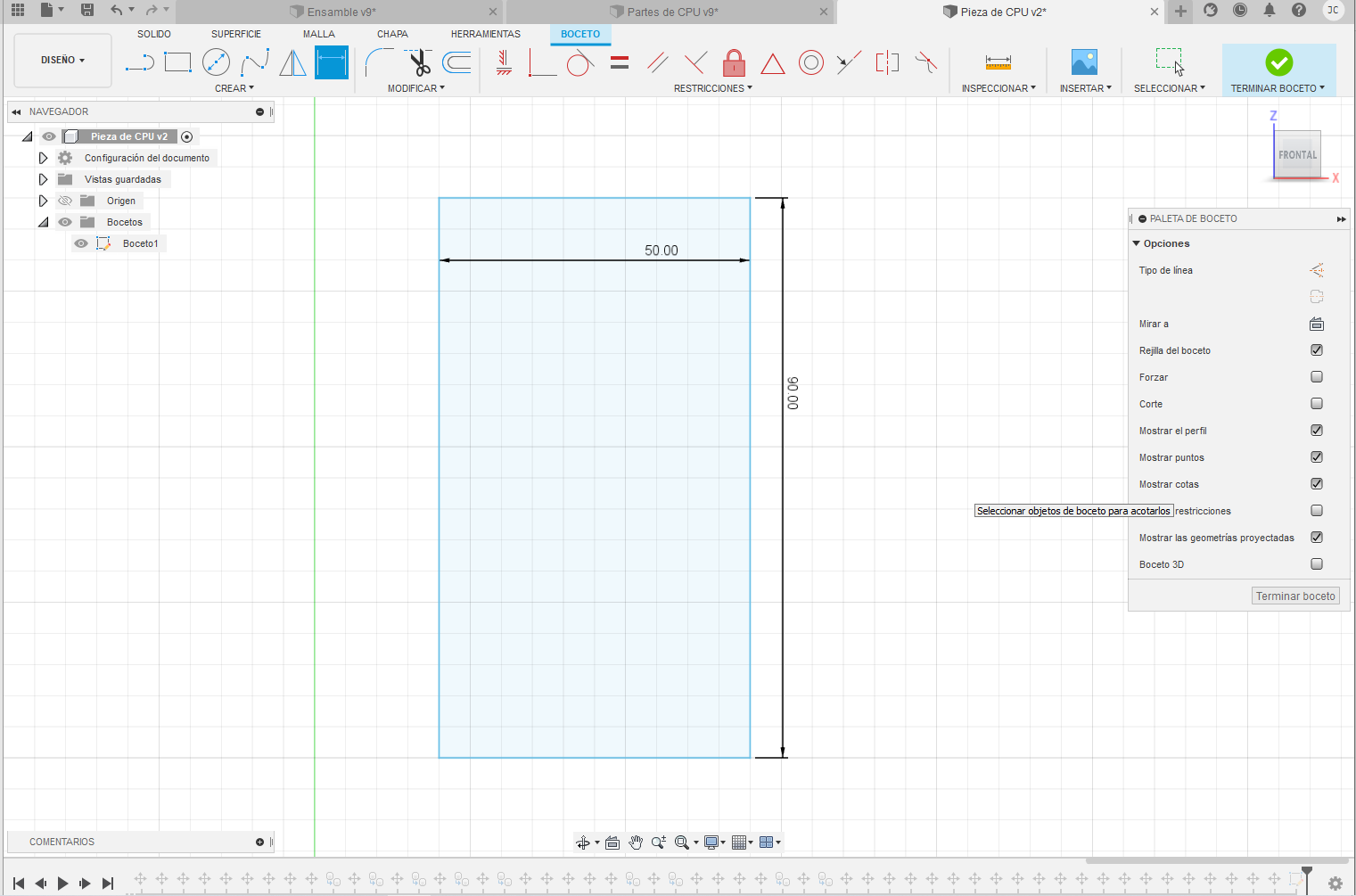1356x896 pixels.
Task: Click the green Finish Sketch checkmark
Action: tap(1279, 62)
